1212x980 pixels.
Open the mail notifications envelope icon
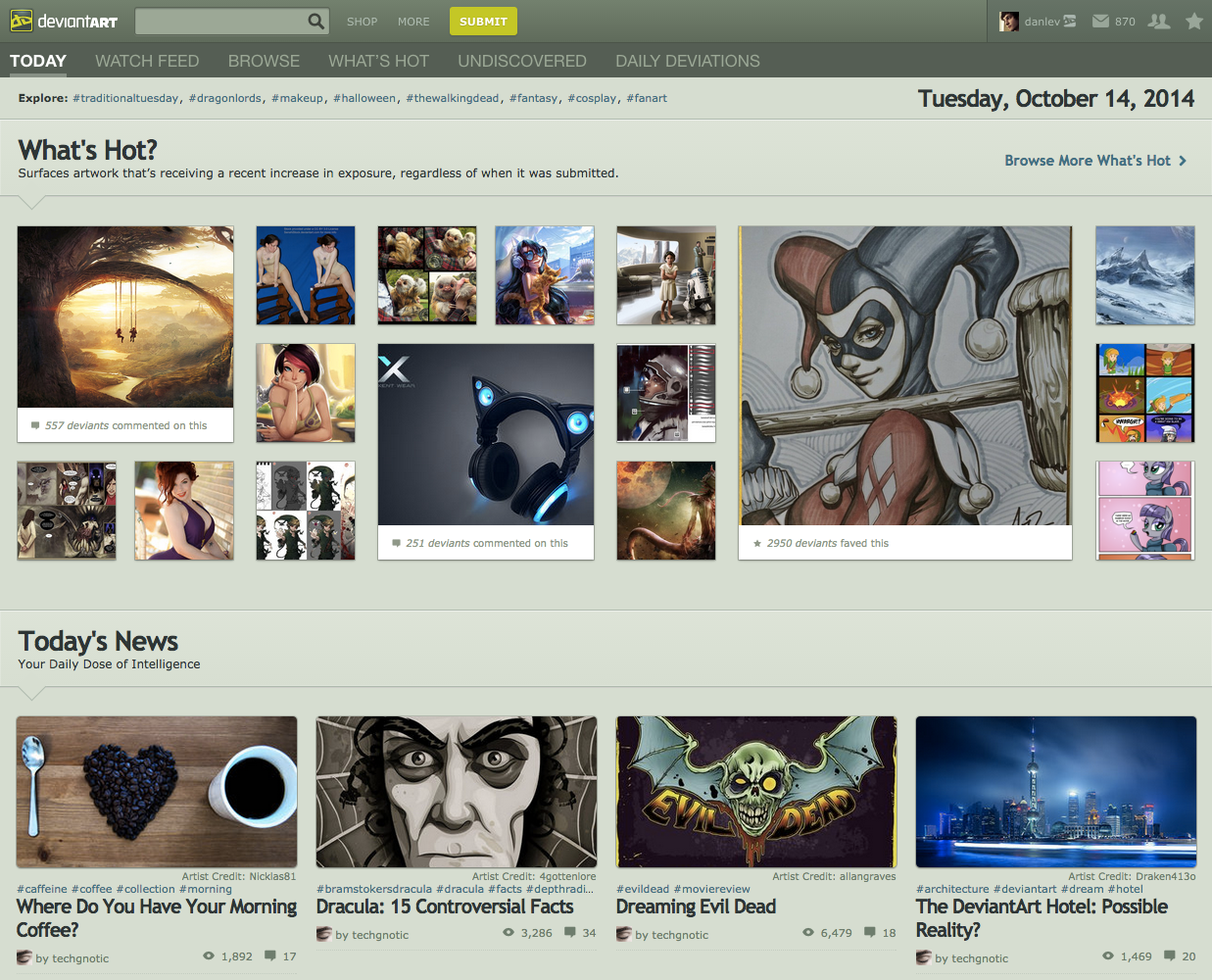pyautogui.click(x=1100, y=21)
